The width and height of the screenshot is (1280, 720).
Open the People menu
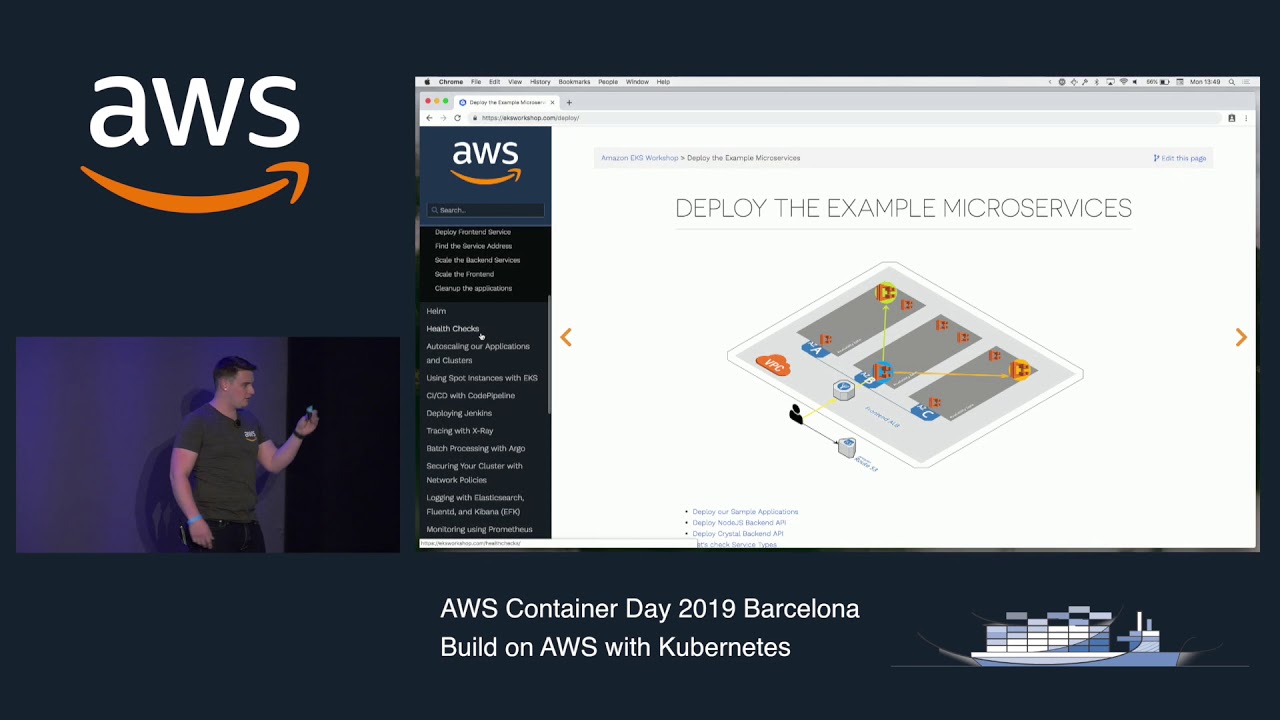(x=608, y=82)
